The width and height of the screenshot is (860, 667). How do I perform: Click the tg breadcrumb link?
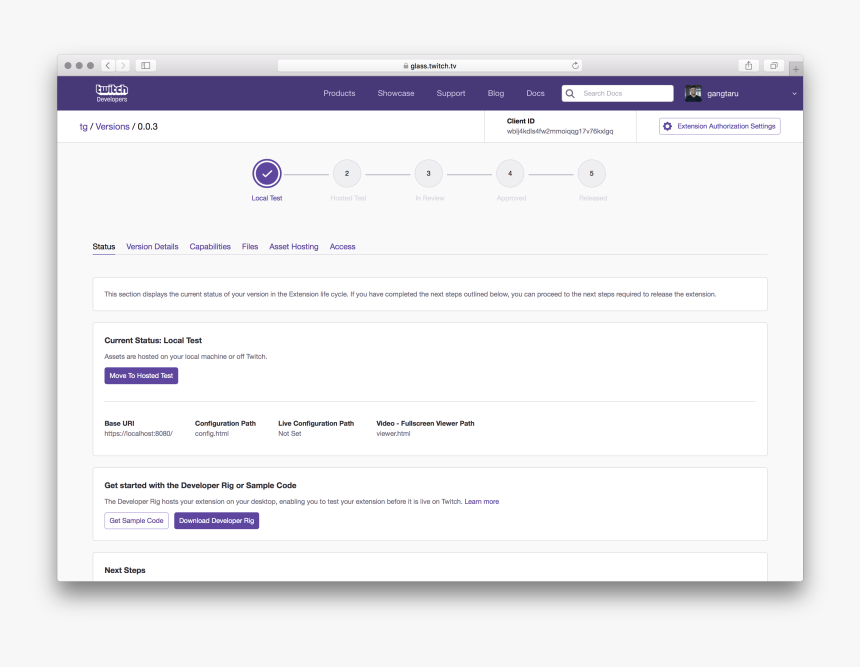click(83, 127)
